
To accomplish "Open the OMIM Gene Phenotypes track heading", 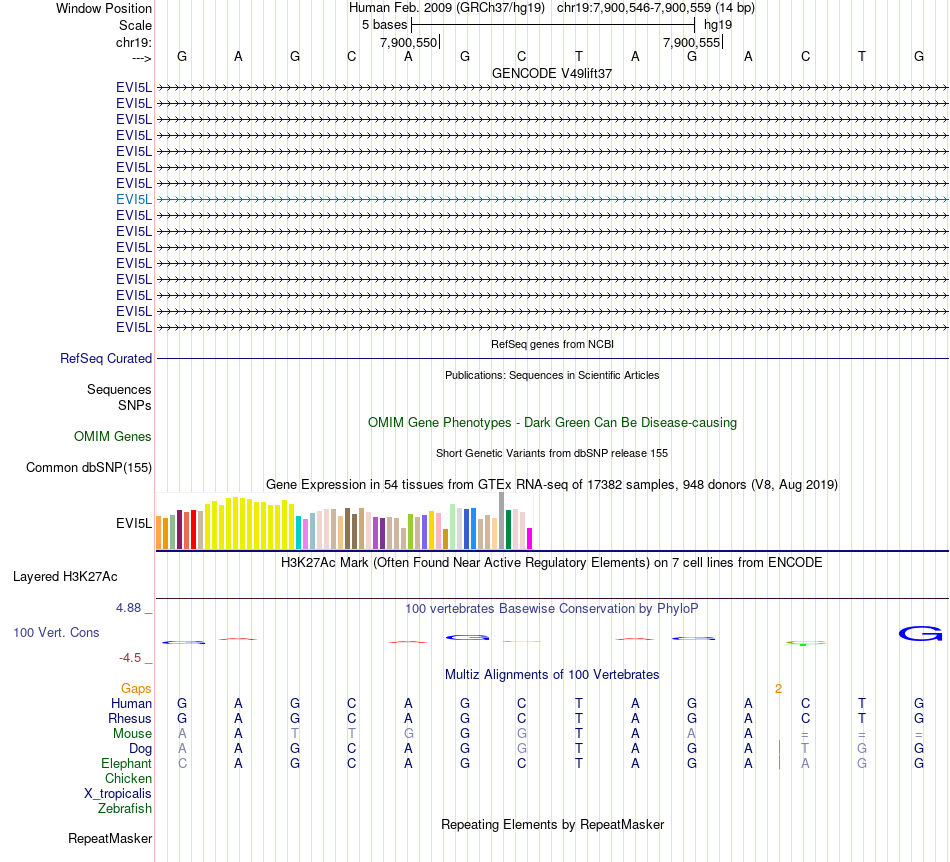I will tap(552, 423).
